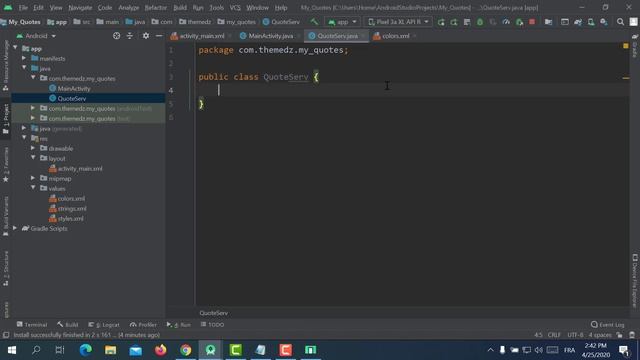
Task: Collapse the layout folder
Action: [33, 158]
